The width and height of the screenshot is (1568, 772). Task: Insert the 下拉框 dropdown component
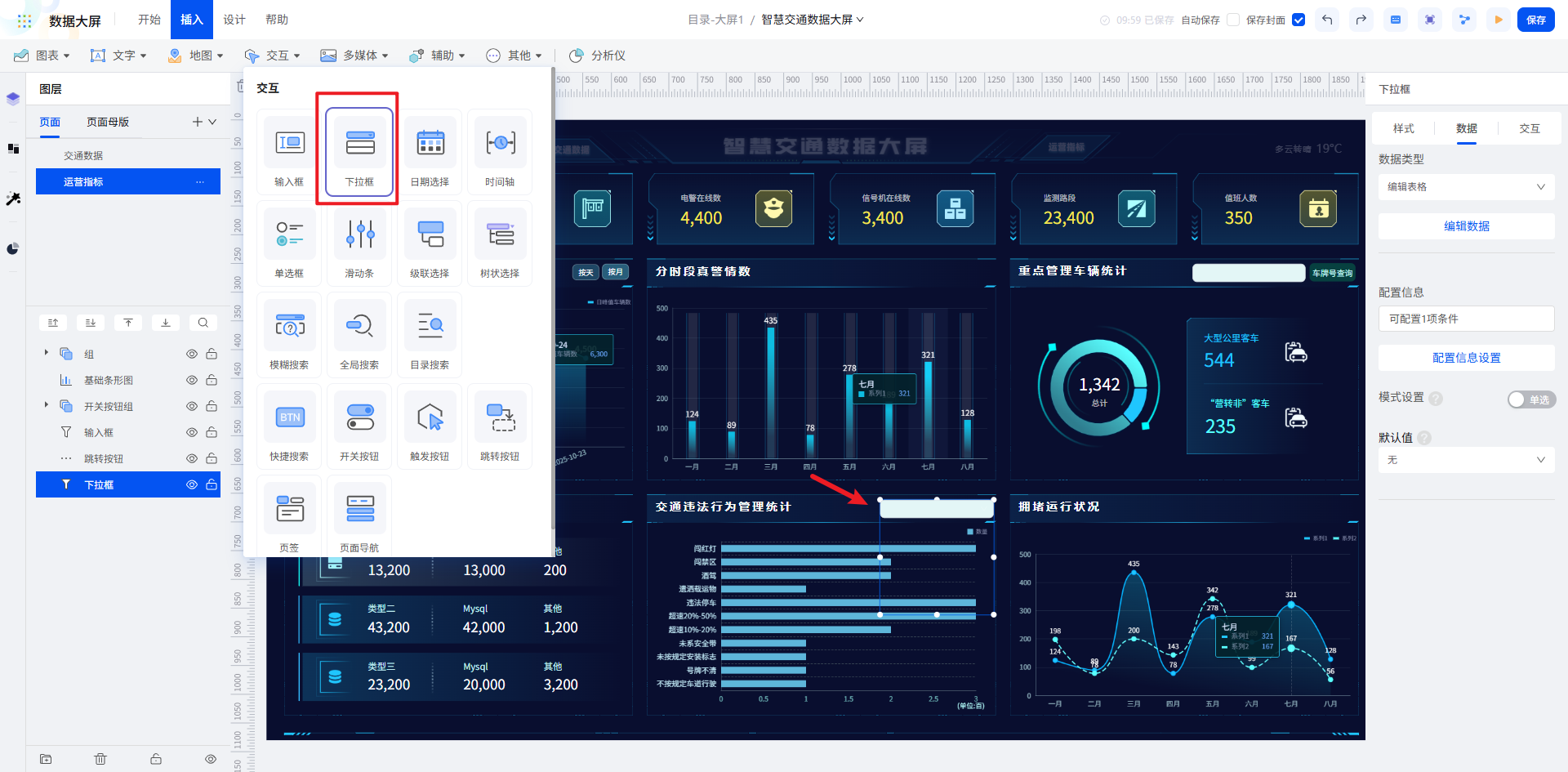coord(359,152)
